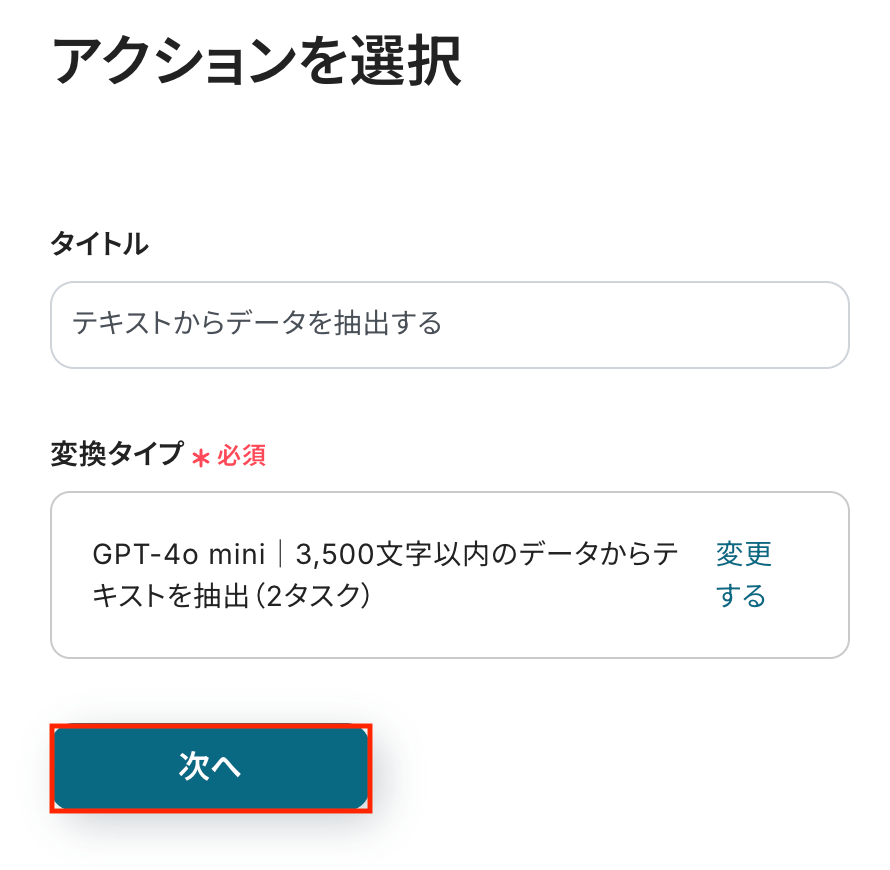Click the アクションを選択 heading
This screenshot has height=870, width=890.
pos(256,62)
